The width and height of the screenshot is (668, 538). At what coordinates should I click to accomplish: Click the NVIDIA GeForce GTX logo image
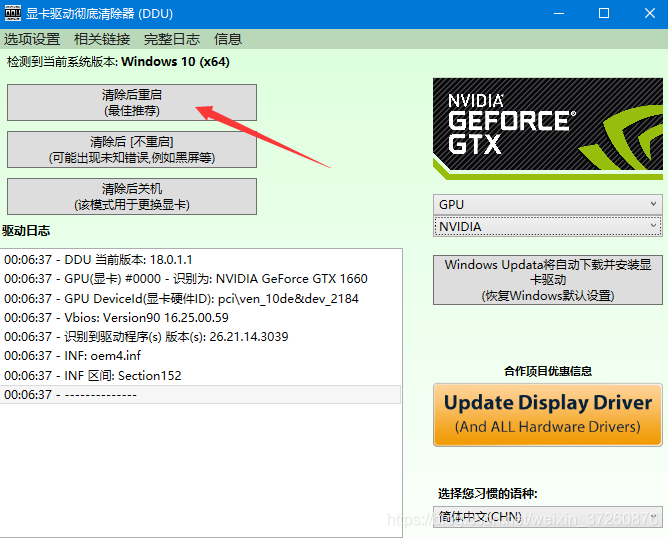click(547, 129)
